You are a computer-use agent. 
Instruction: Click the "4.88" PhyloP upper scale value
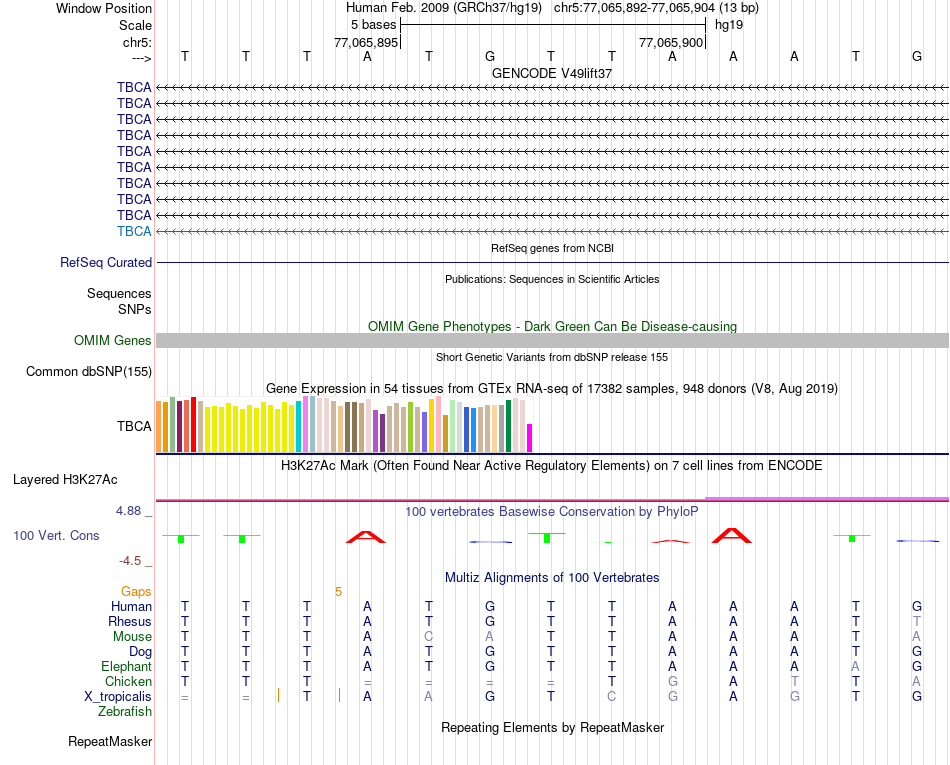coord(128,511)
